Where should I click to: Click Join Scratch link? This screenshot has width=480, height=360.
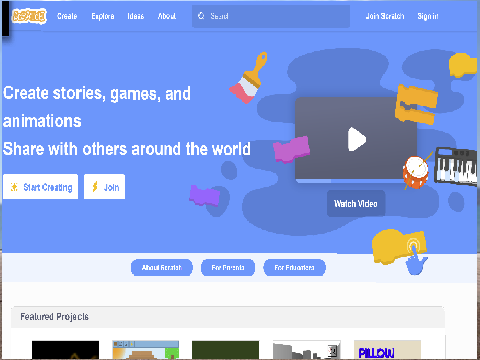(385, 16)
